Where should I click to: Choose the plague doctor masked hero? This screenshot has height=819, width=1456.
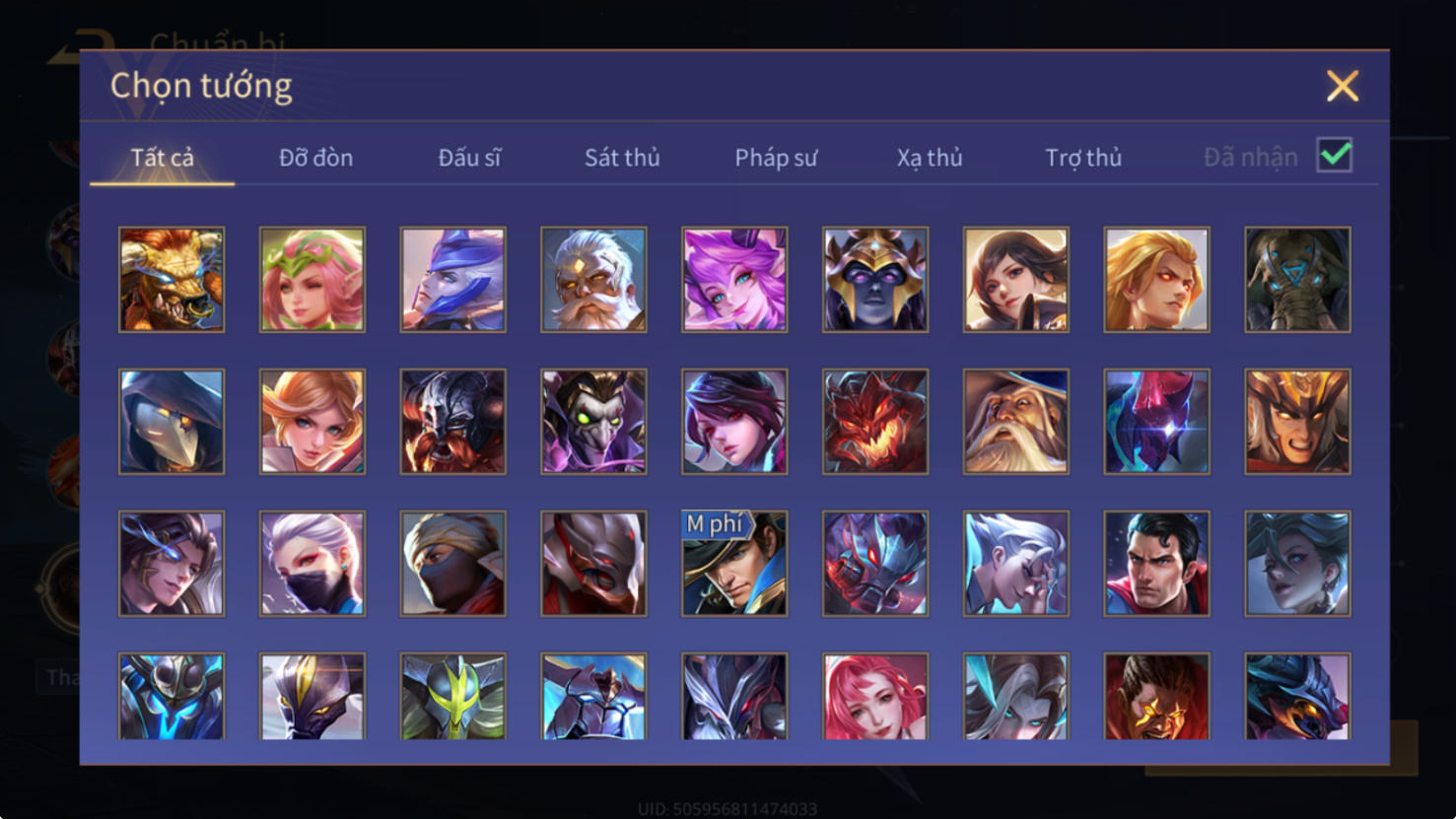(172, 422)
